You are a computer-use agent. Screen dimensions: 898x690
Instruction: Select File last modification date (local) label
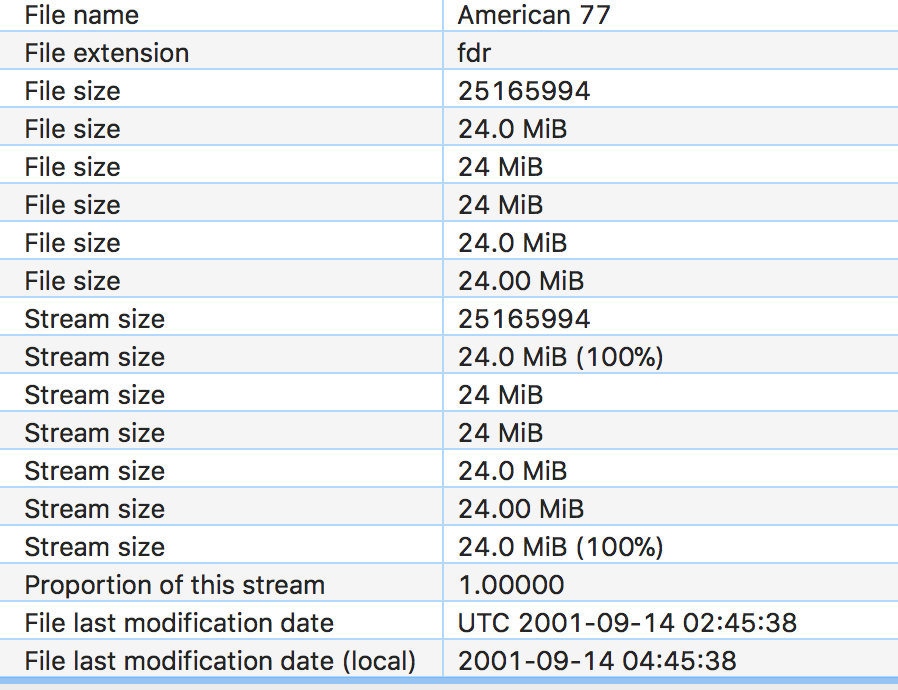(x=220, y=661)
